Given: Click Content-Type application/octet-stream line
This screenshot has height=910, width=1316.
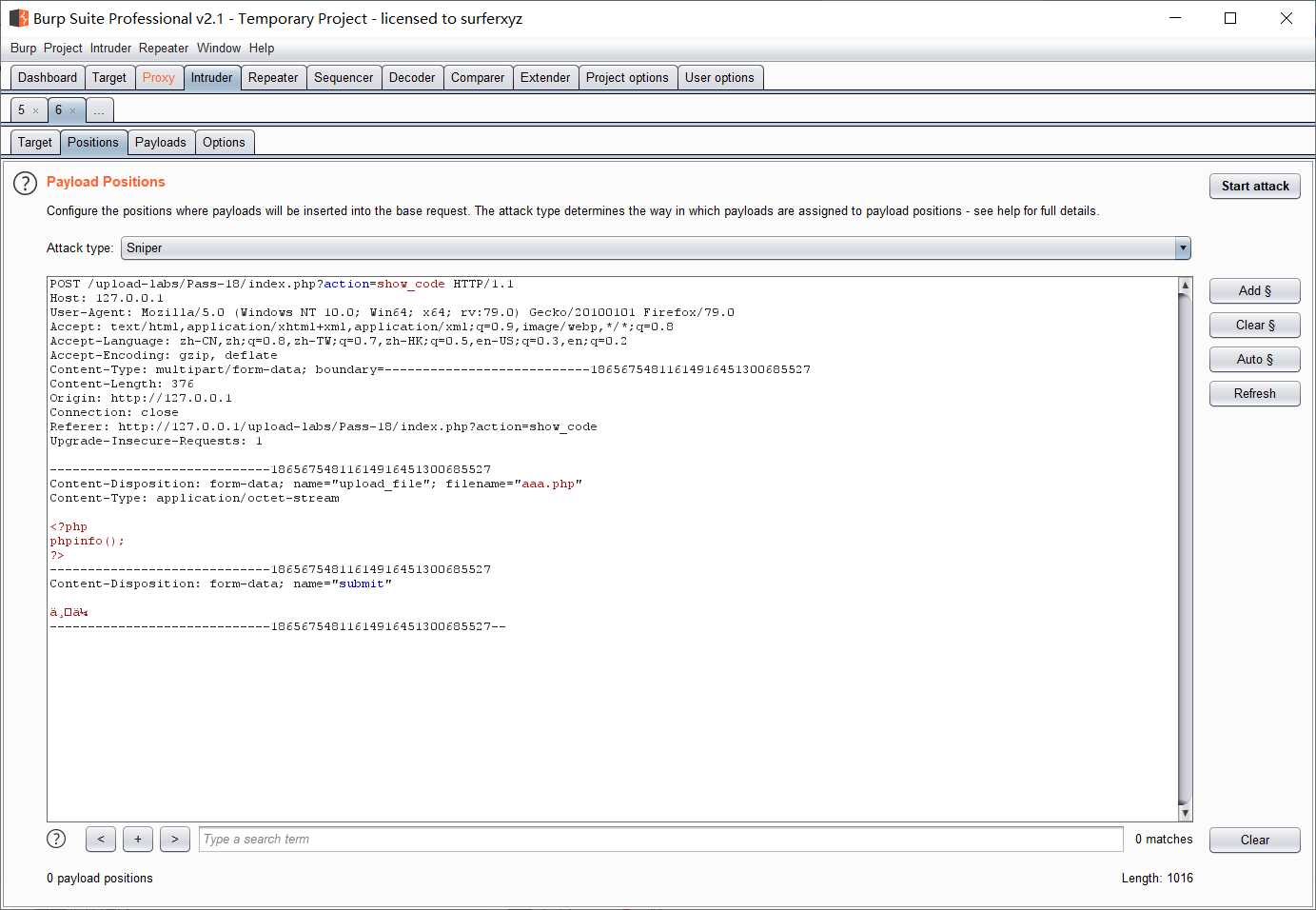Looking at the screenshot, I should (x=194, y=498).
